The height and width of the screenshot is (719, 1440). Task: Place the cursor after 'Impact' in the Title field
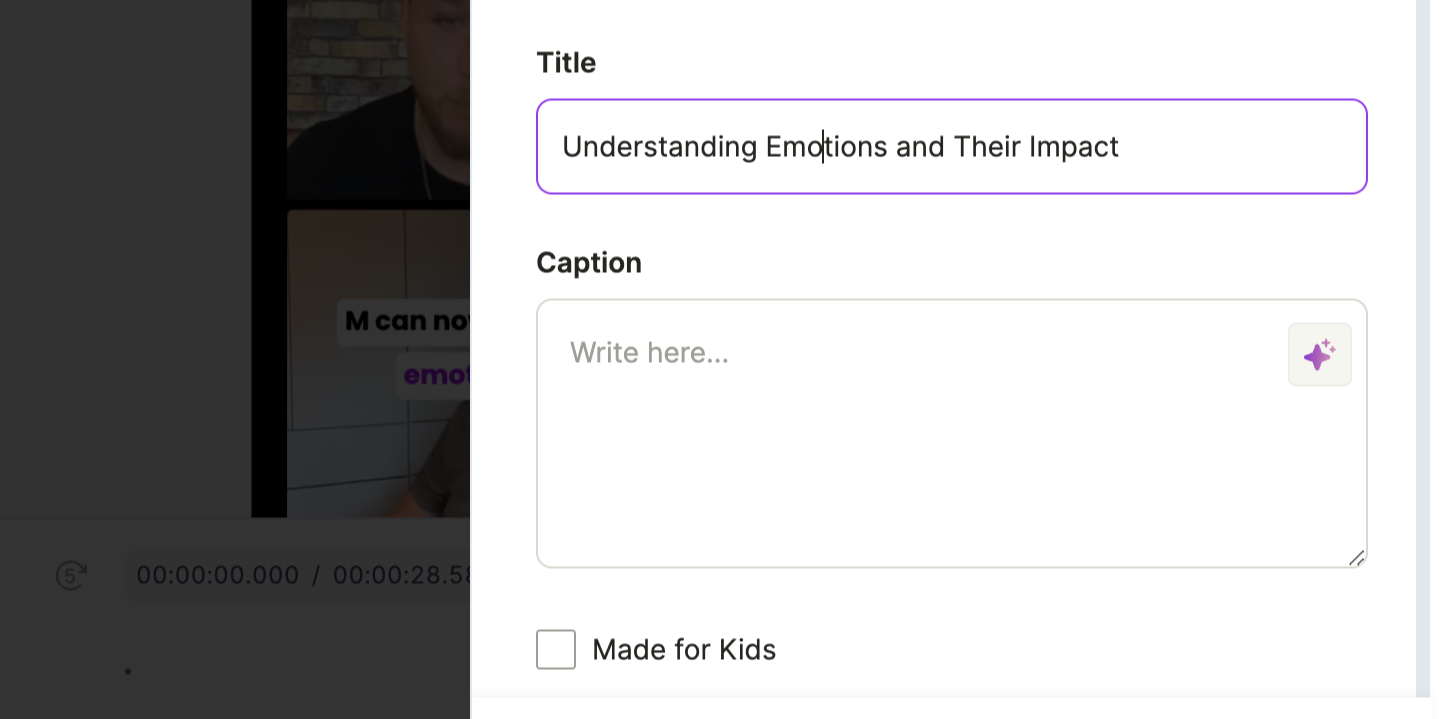[1121, 147]
